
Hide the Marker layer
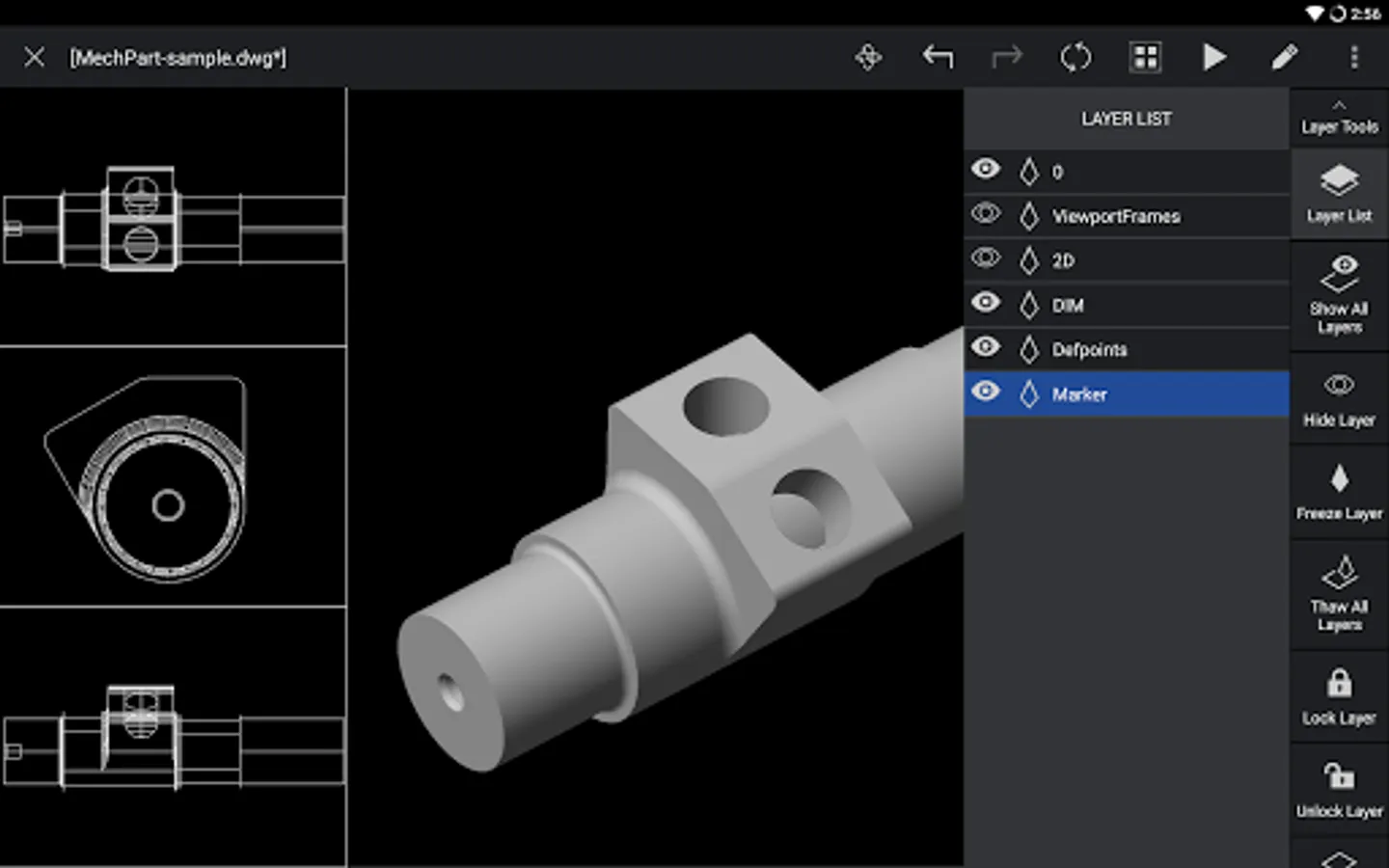pos(985,391)
